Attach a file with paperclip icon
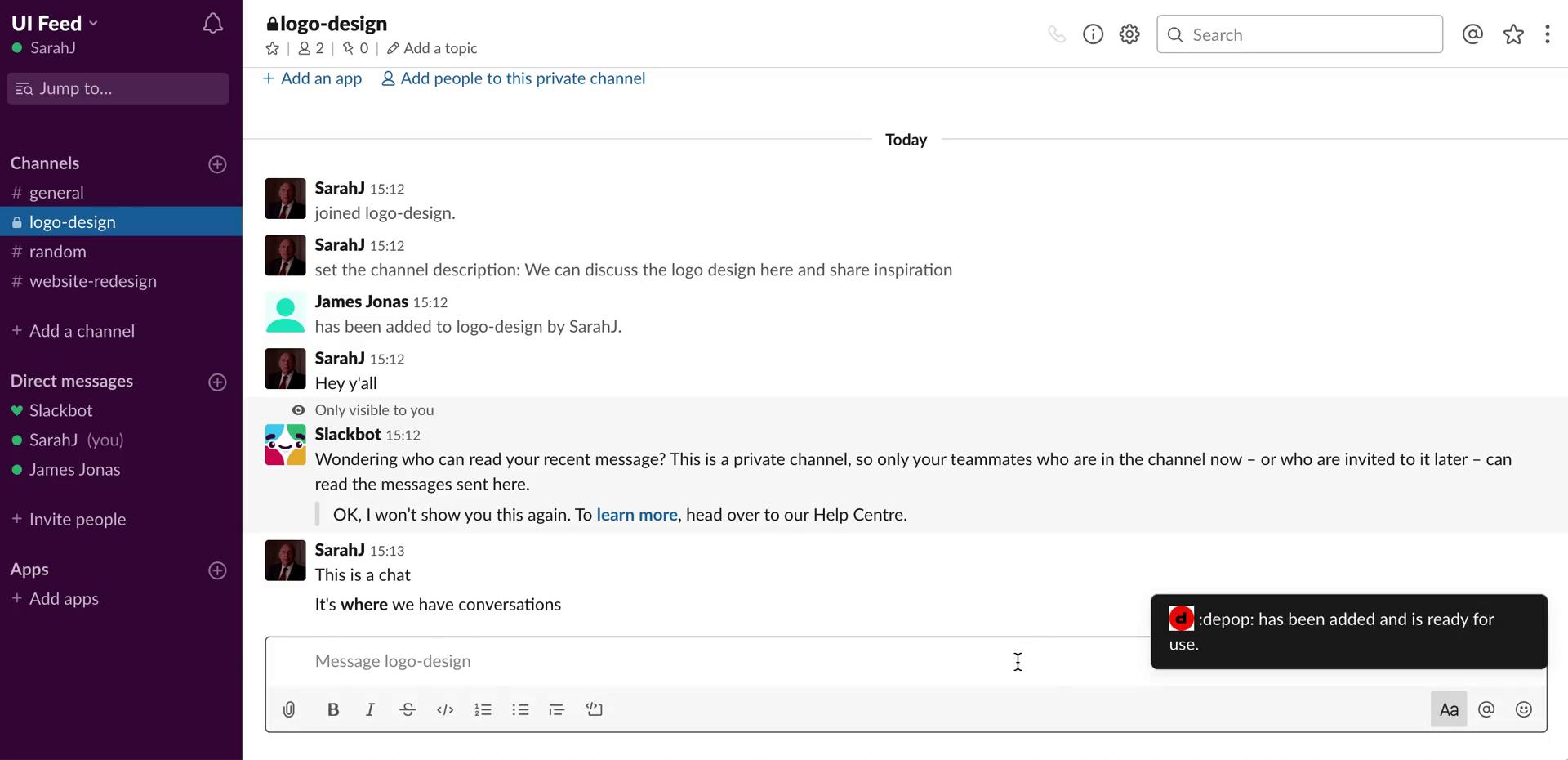 (289, 709)
